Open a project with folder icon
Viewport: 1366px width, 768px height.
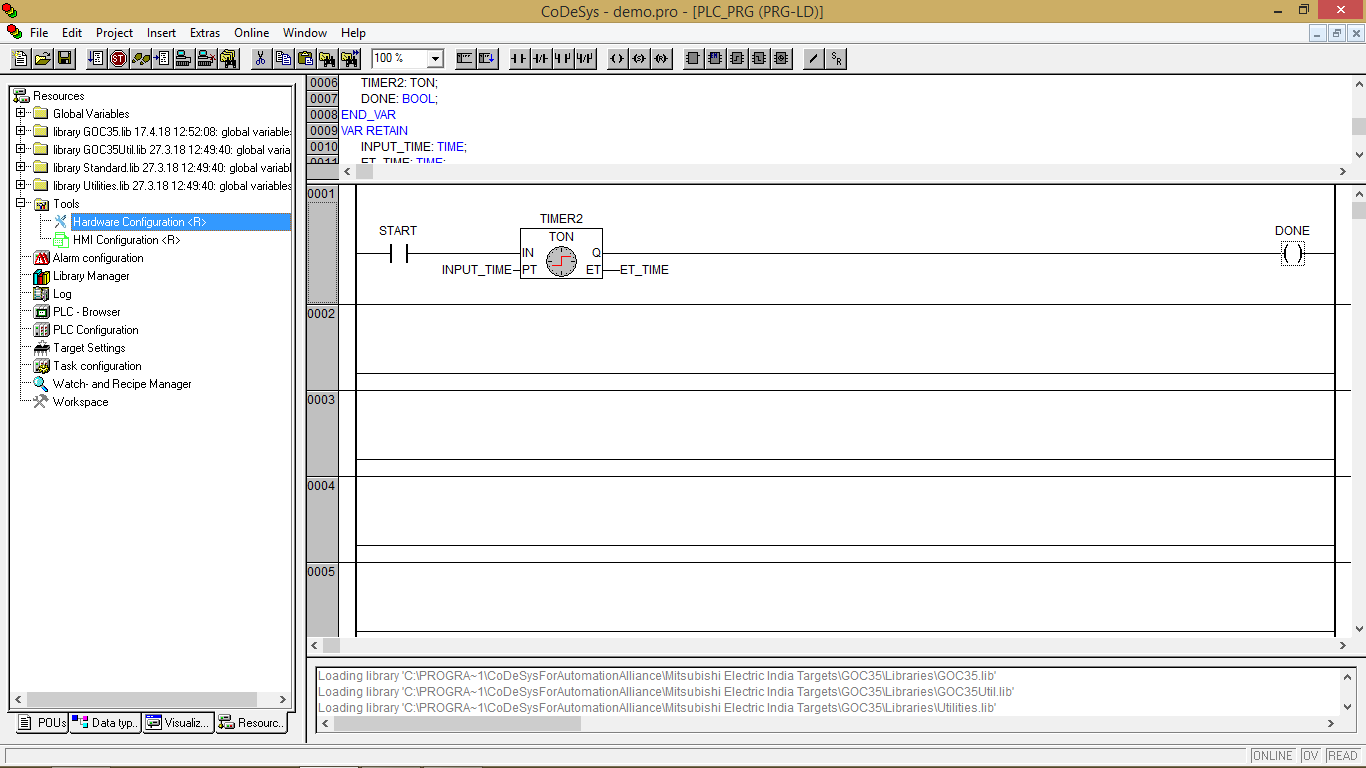(42, 58)
